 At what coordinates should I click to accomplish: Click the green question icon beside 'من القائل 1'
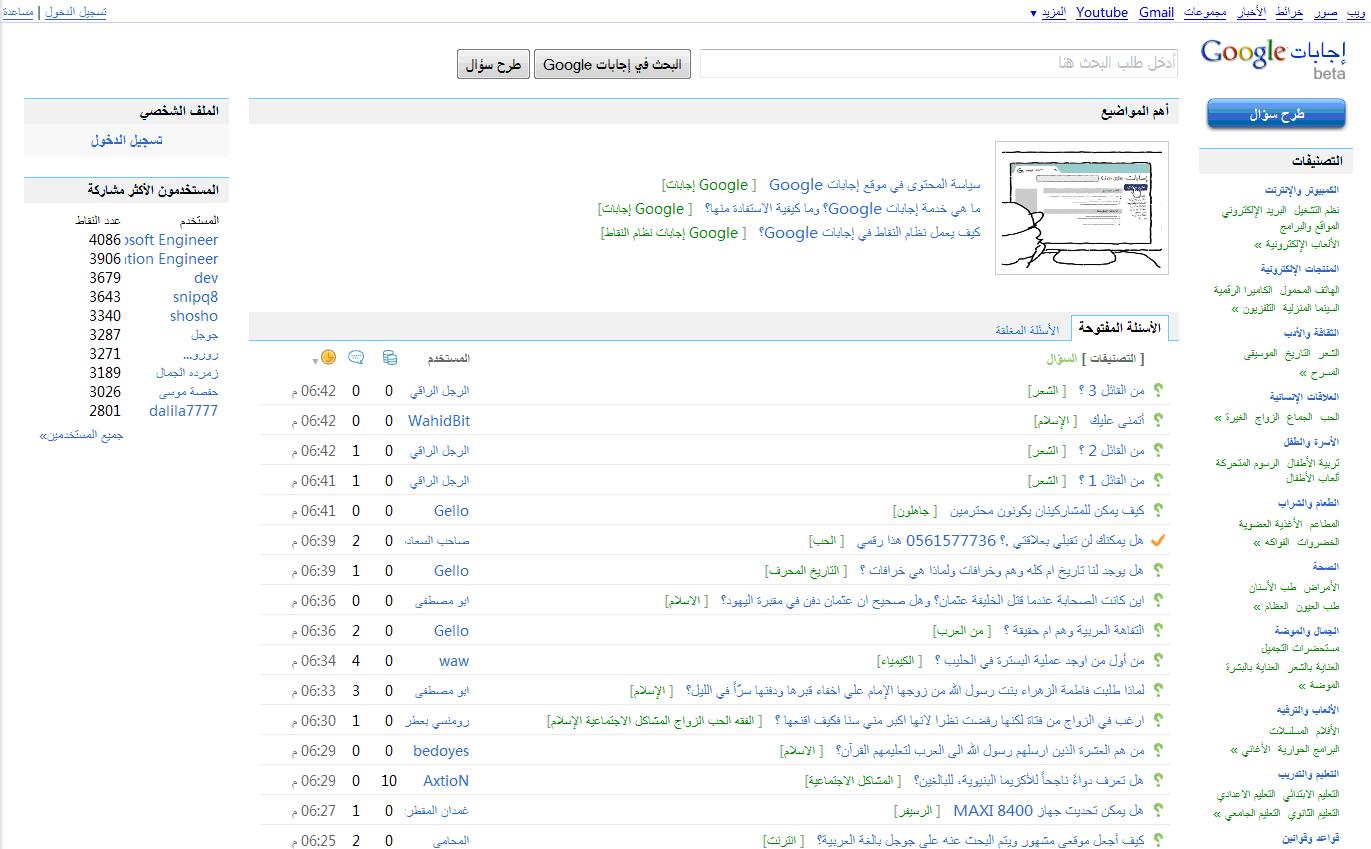pyautogui.click(x=1159, y=481)
